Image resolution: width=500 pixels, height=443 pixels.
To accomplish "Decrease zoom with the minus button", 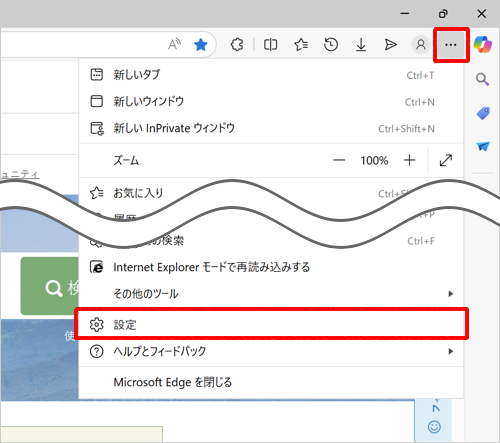I will point(339,160).
